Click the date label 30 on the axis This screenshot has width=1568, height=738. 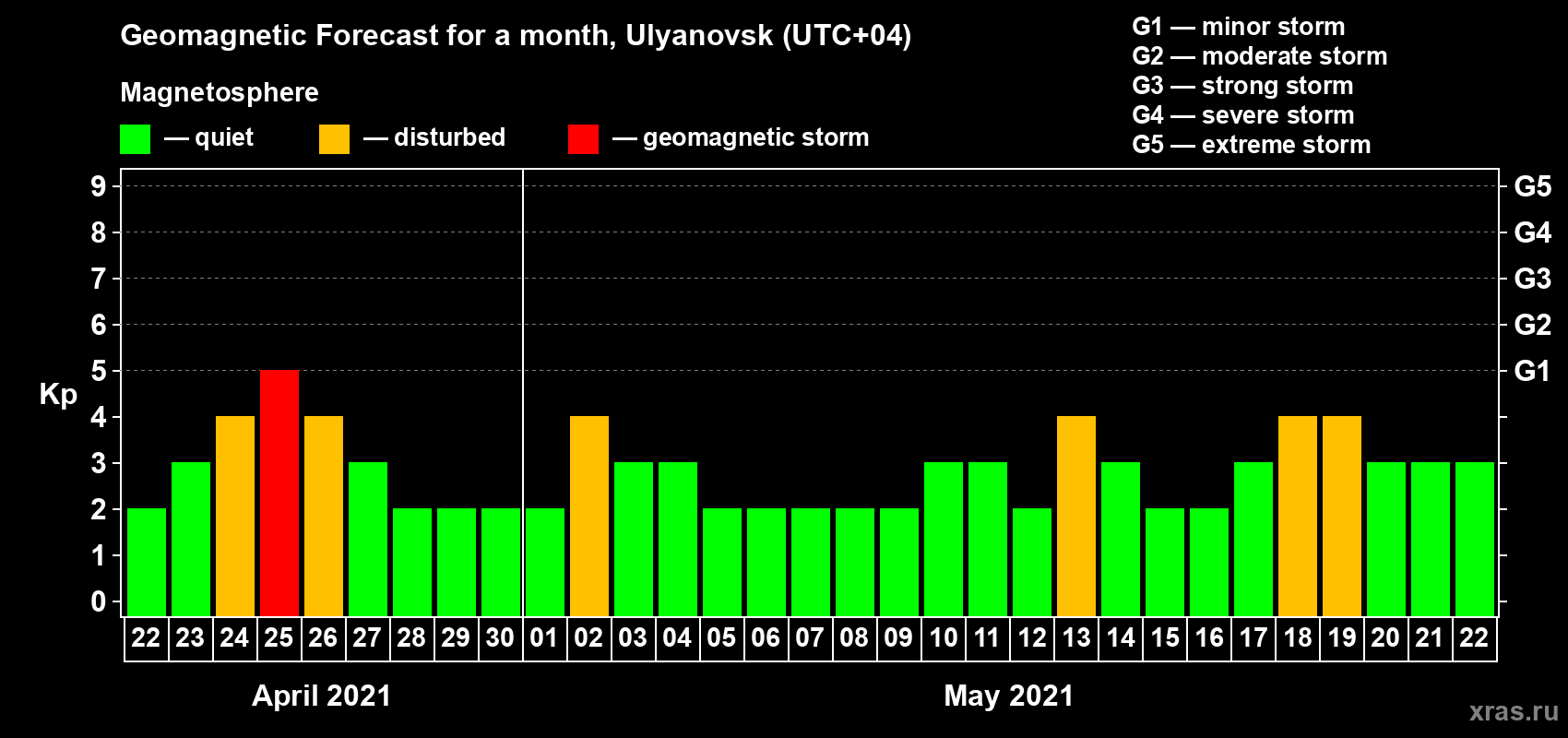pos(500,638)
